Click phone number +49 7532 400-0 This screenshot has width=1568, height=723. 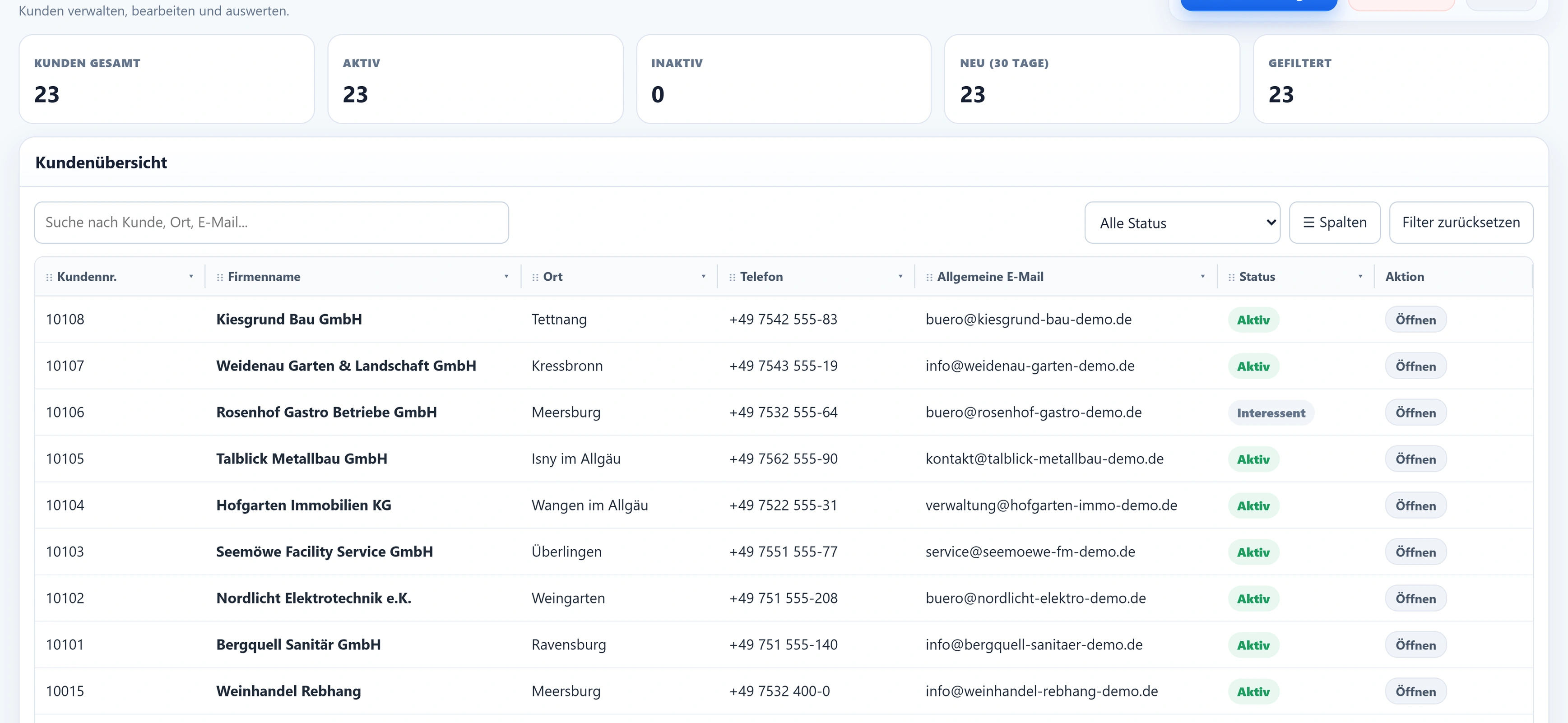pos(780,691)
